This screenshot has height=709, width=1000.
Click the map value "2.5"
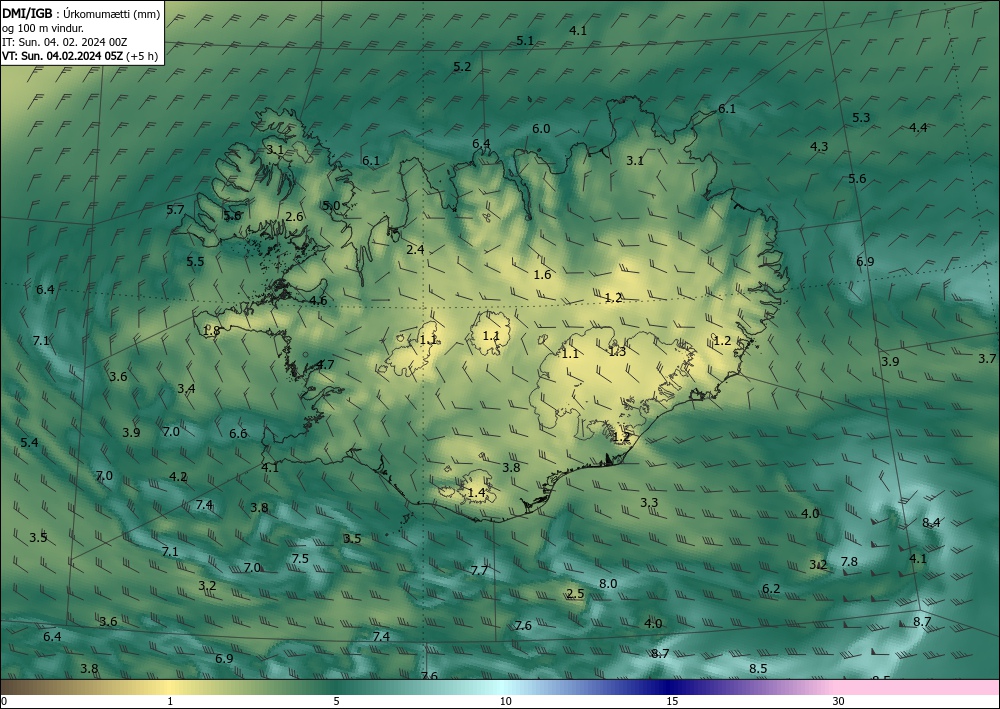click(575, 594)
